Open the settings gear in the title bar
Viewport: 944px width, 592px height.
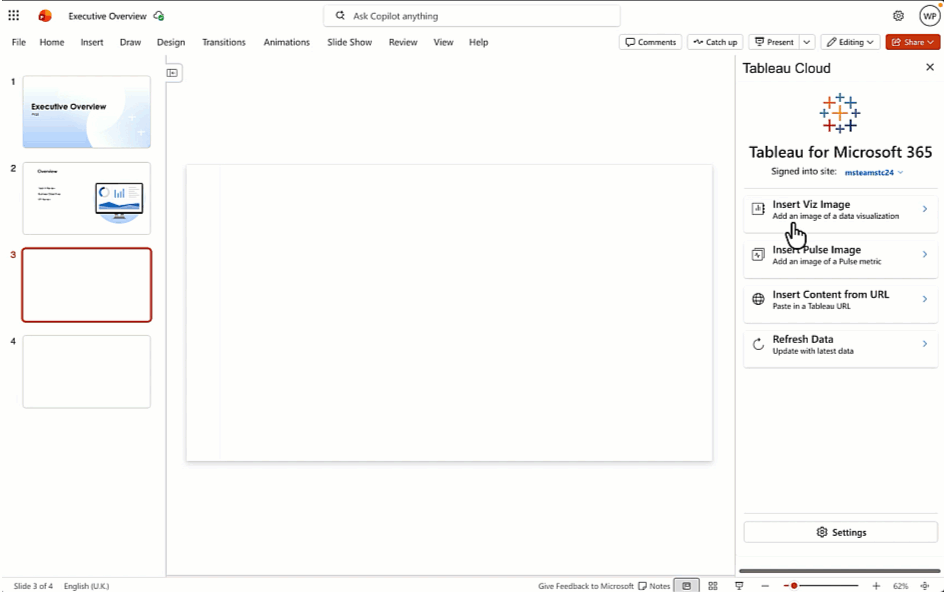(898, 16)
